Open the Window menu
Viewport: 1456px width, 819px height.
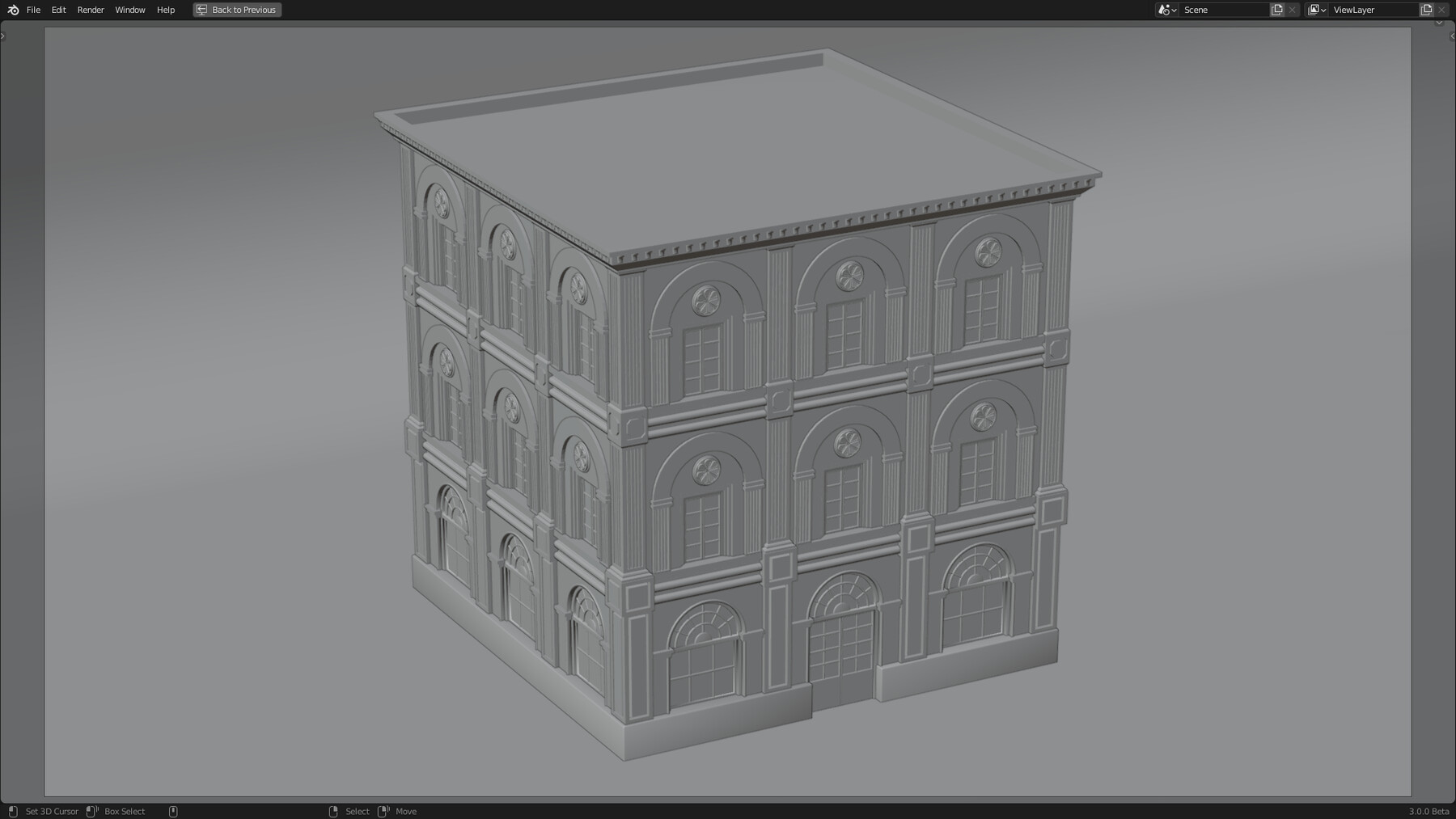coord(129,10)
